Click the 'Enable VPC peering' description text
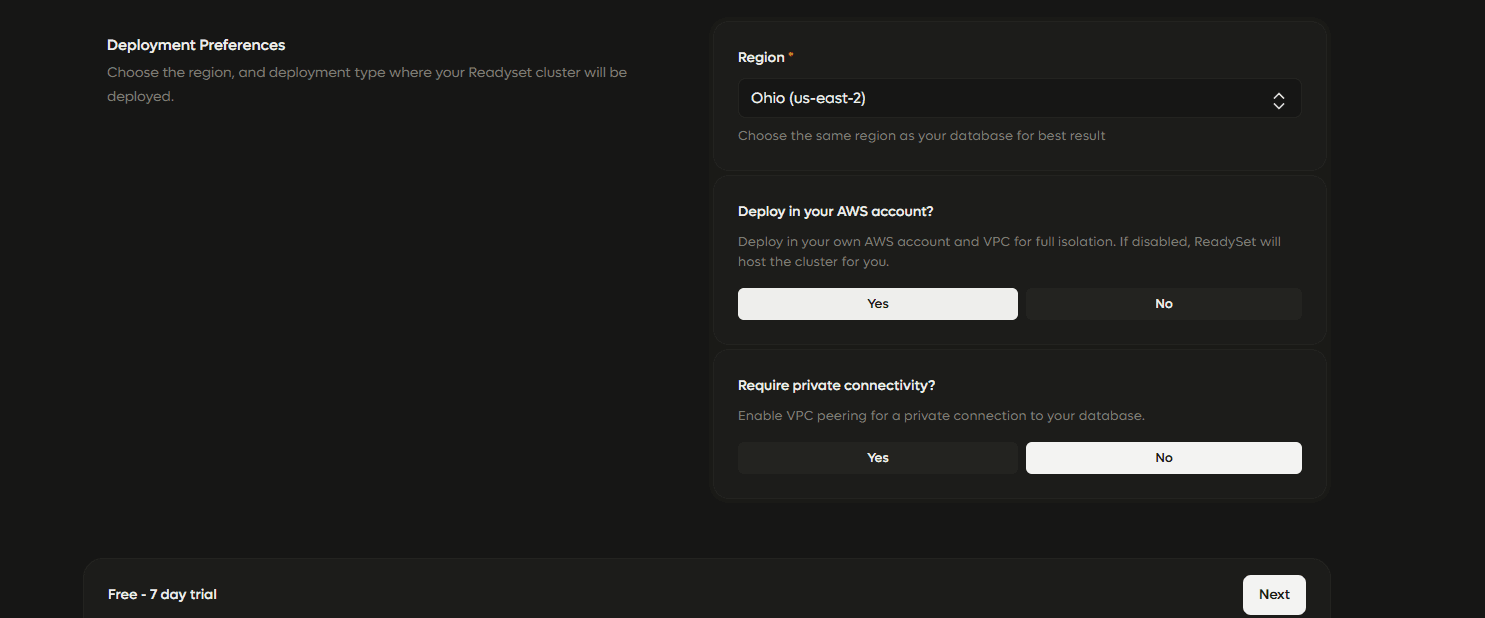The width and height of the screenshot is (1485, 618). [x=941, y=416]
